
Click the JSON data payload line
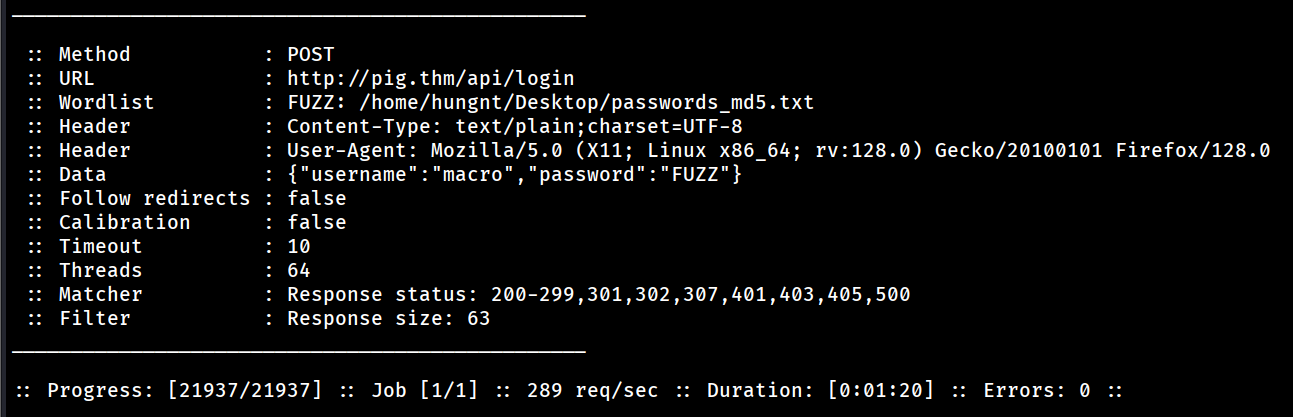[514, 174]
